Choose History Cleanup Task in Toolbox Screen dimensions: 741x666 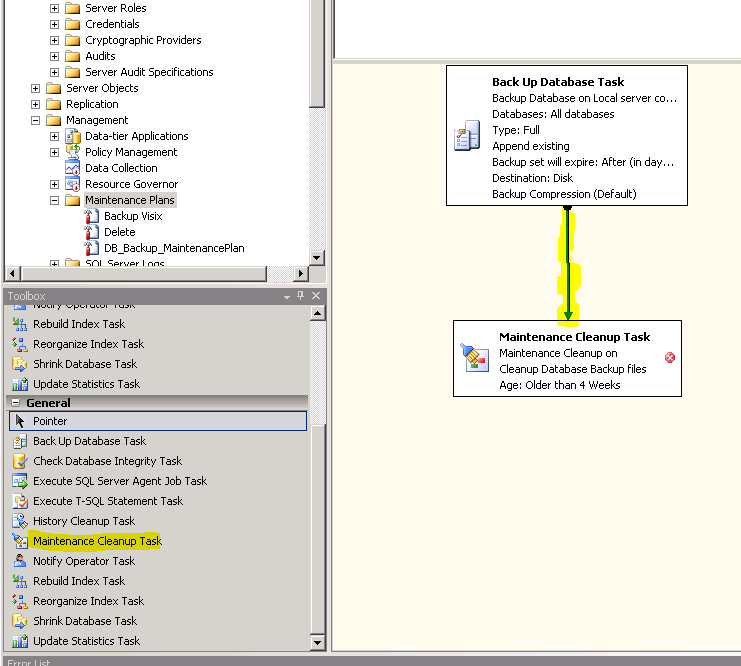(84, 521)
